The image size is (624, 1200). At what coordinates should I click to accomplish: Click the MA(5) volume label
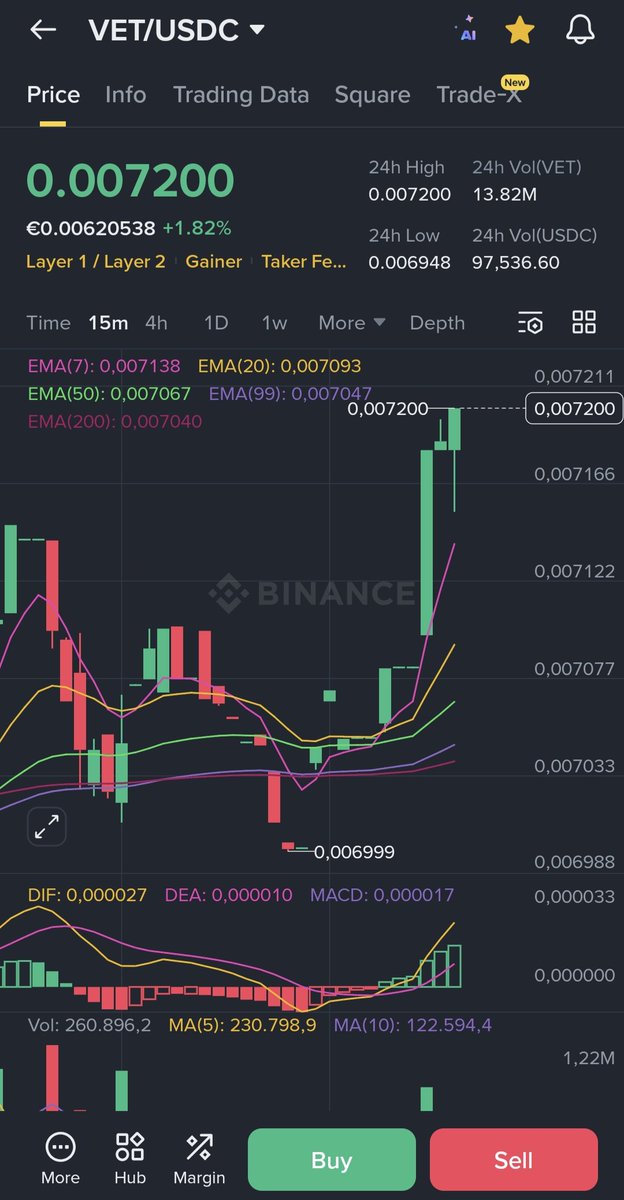[x=242, y=1026]
